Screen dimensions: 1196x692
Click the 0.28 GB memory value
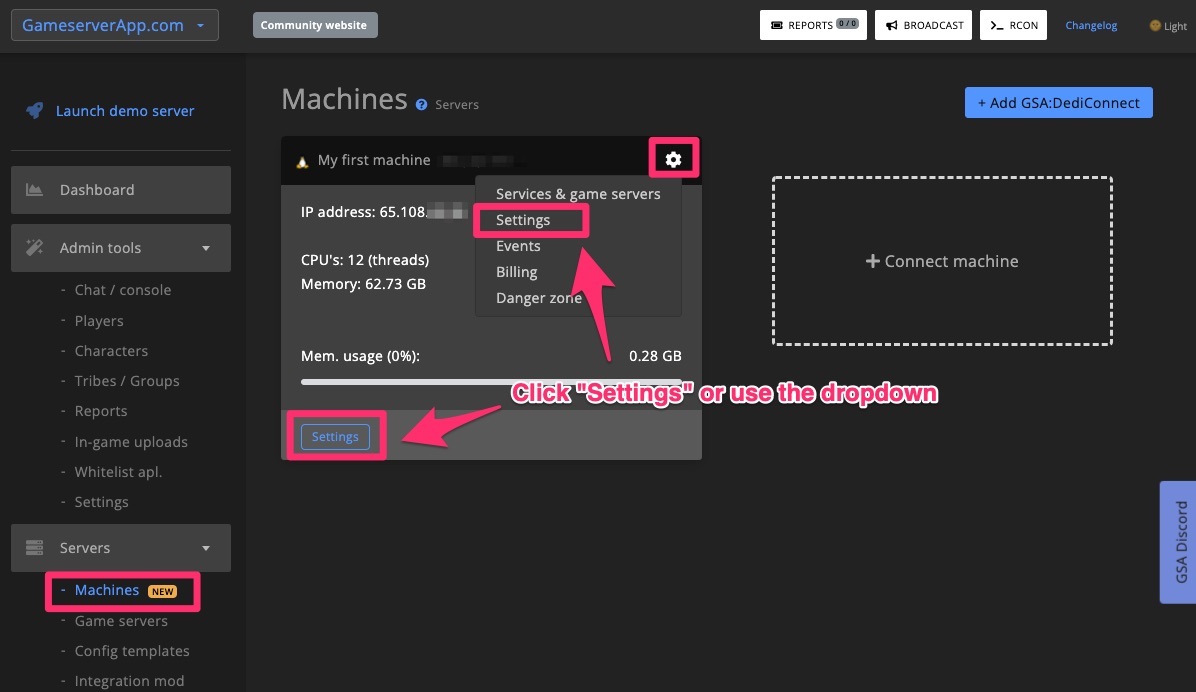(655, 356)
